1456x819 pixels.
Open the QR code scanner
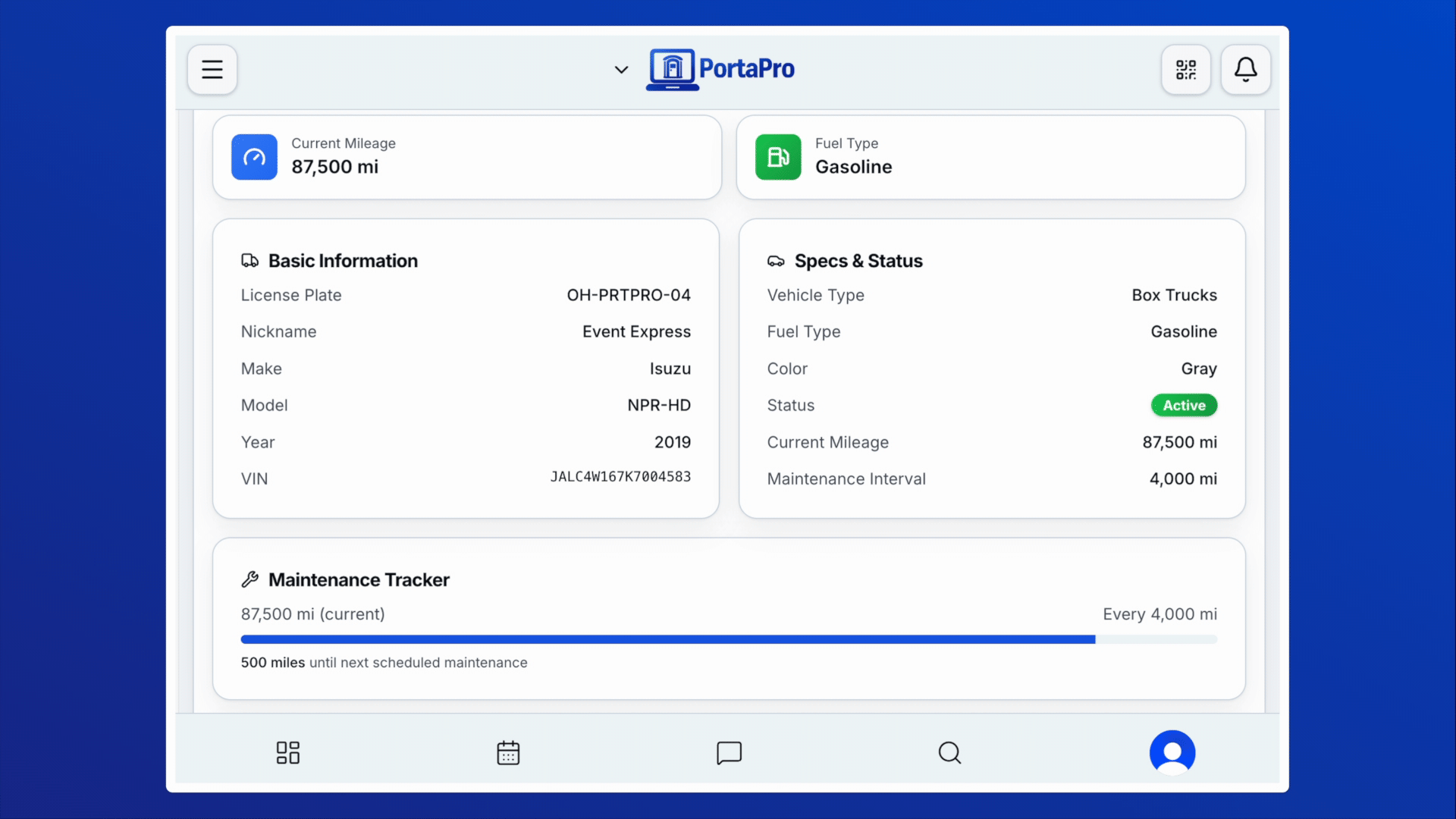click(1186, 70)
